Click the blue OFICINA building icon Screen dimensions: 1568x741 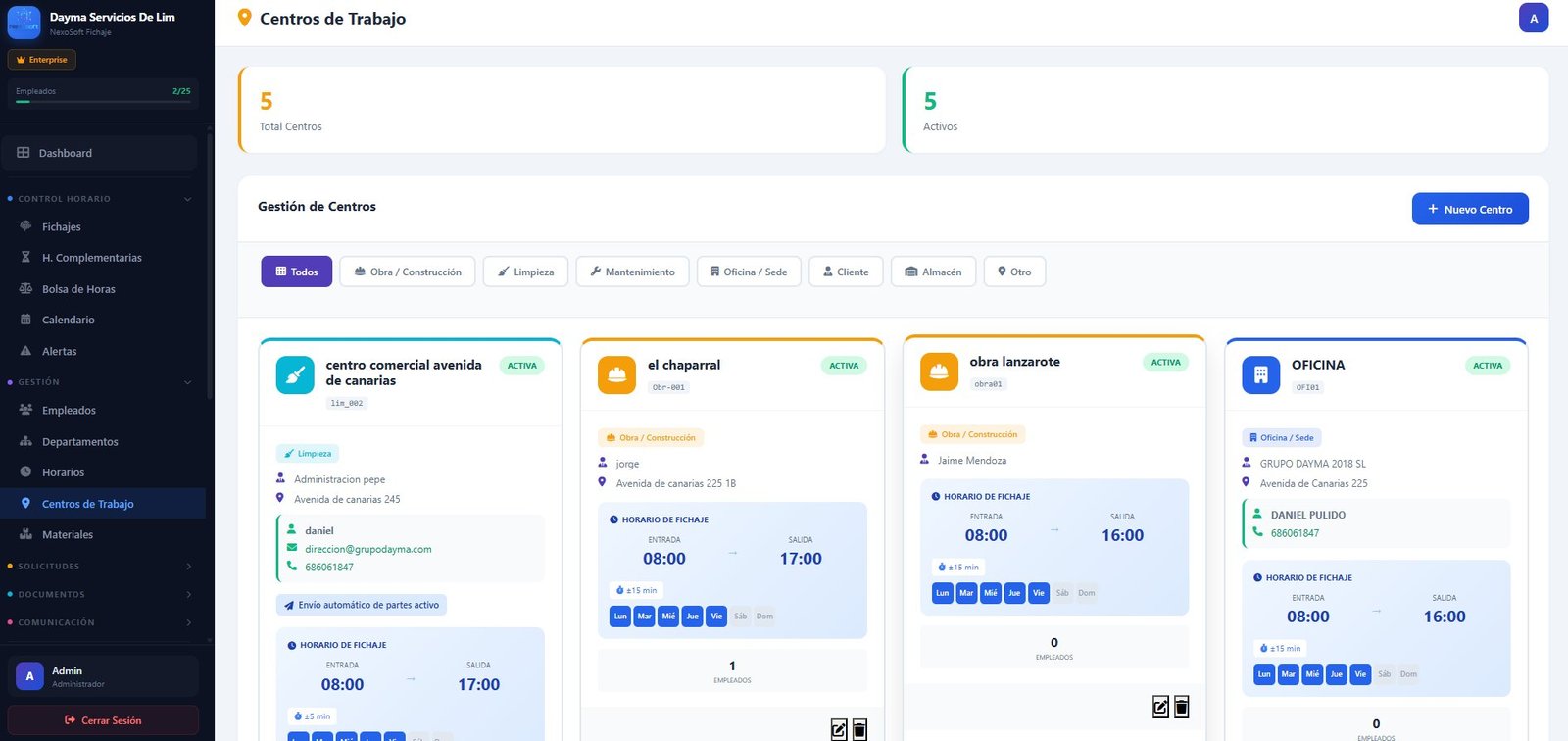pyautogui.click(x=1260, y=374)
